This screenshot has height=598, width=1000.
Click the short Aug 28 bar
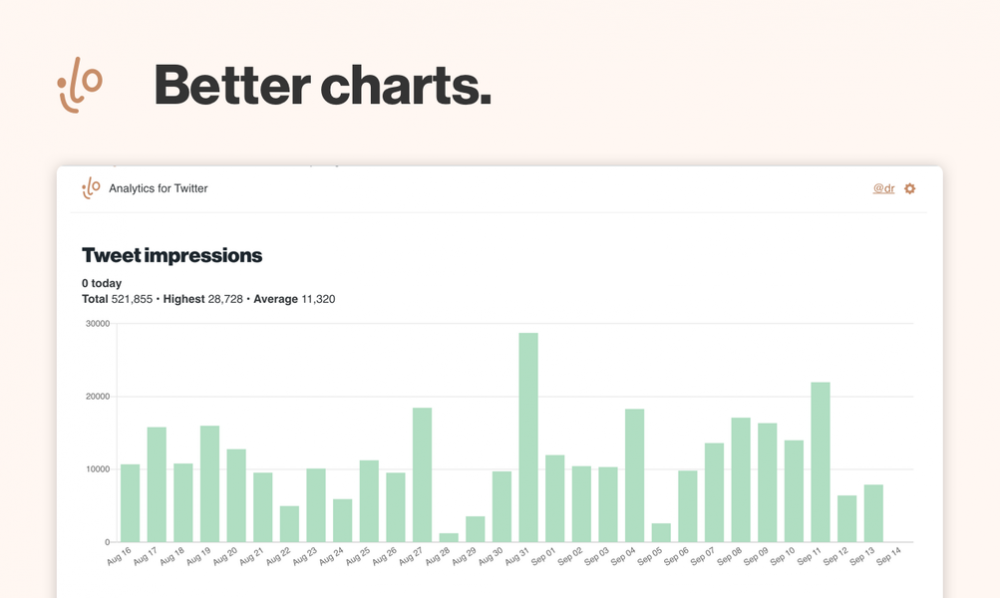[x=449, y=537]
